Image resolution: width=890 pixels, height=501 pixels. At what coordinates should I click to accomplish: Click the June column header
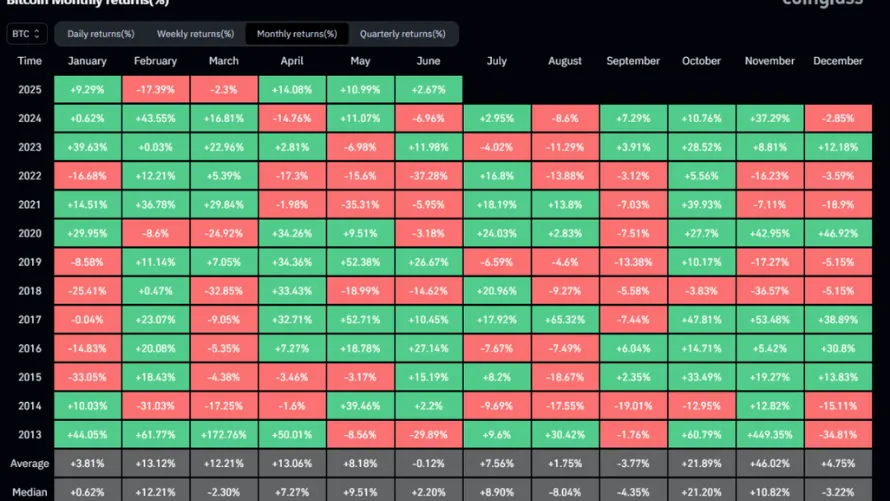tap(429, 61)
